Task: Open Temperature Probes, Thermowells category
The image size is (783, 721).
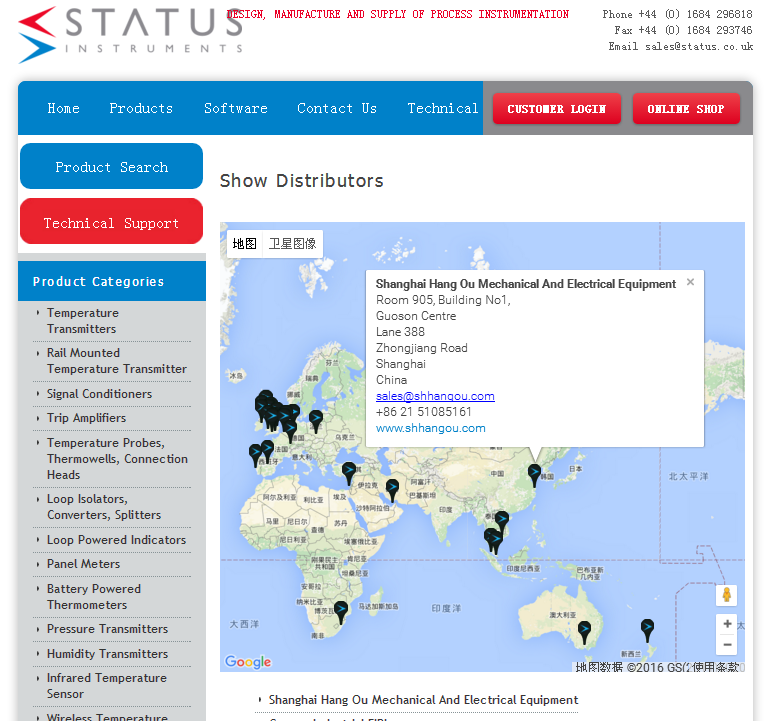Action: (x=117, y=458)
